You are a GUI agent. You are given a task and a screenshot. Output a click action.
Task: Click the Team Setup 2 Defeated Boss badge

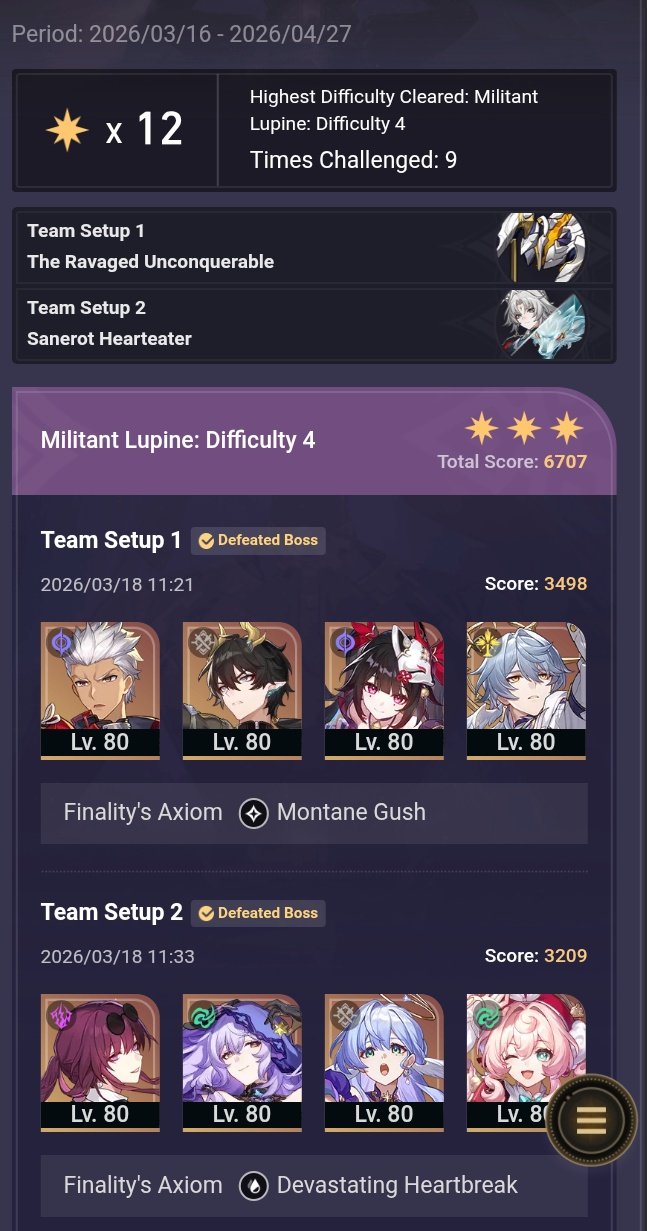(x=258, y=913)
